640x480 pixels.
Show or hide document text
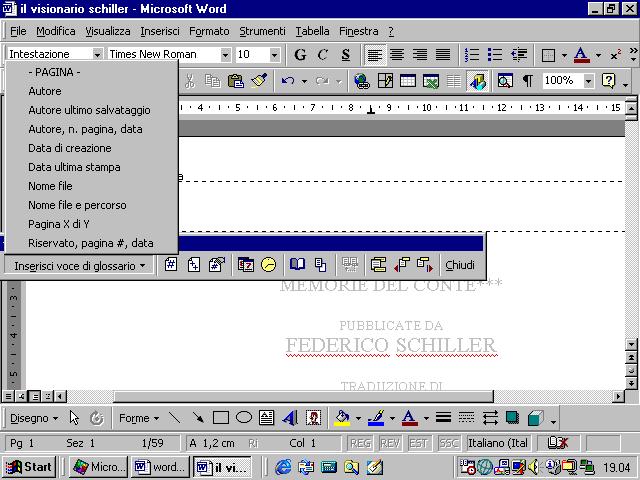(x=320, y=265)
